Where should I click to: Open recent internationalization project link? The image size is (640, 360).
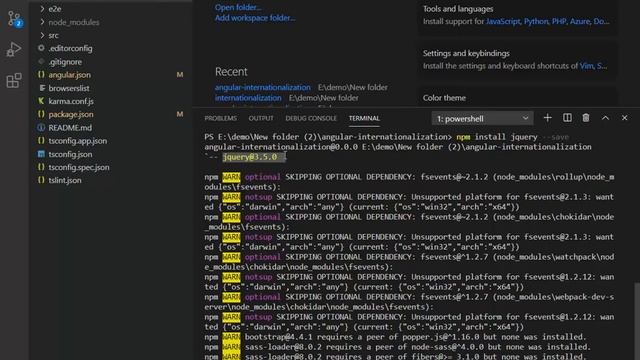click(248, 98)
